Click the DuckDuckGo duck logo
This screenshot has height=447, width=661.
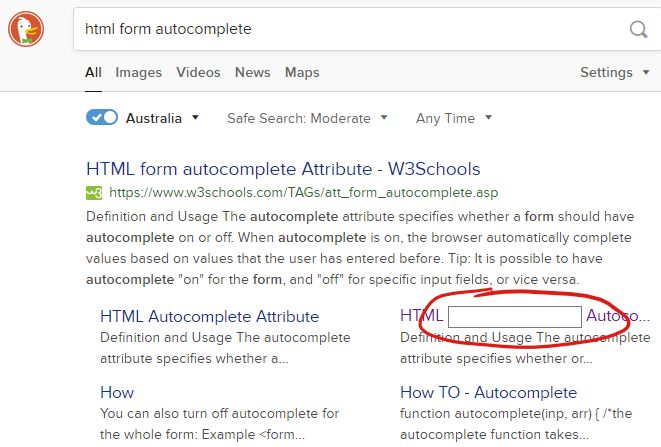27,29
